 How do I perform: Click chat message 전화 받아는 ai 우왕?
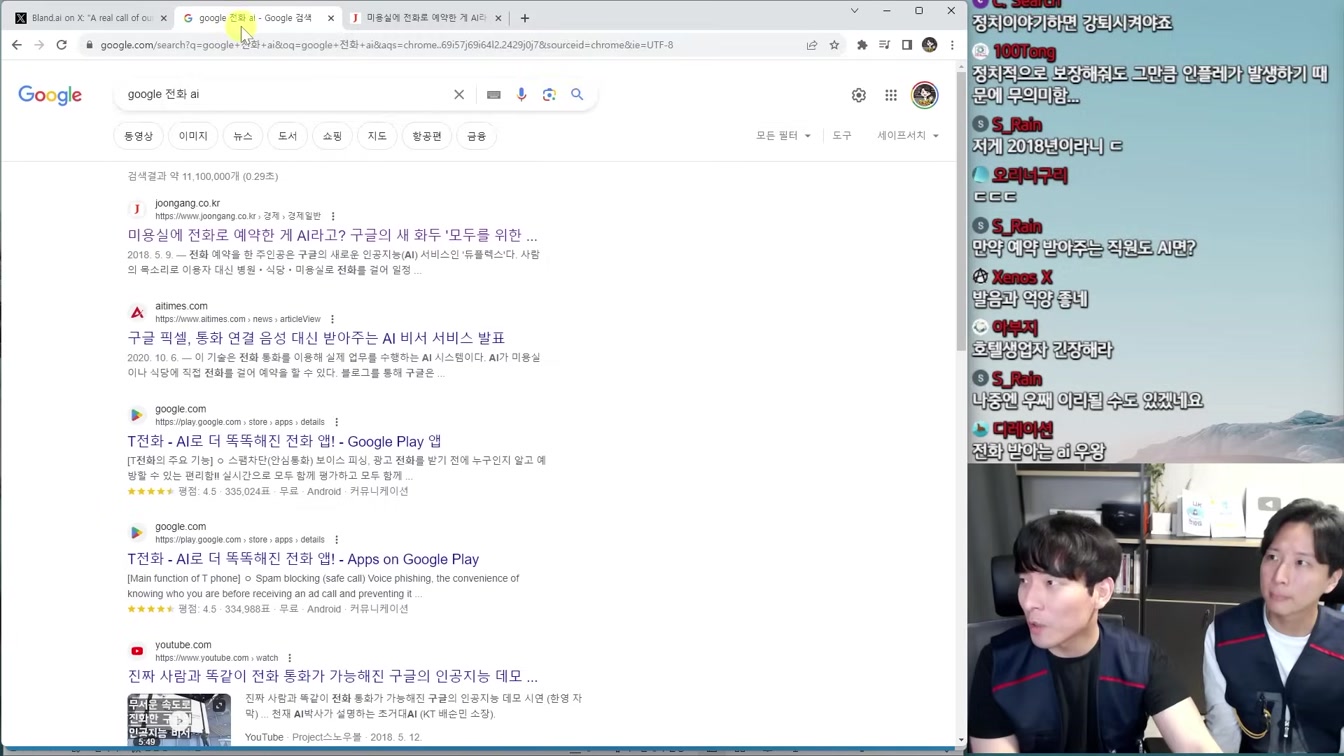tap(1038, 452)
